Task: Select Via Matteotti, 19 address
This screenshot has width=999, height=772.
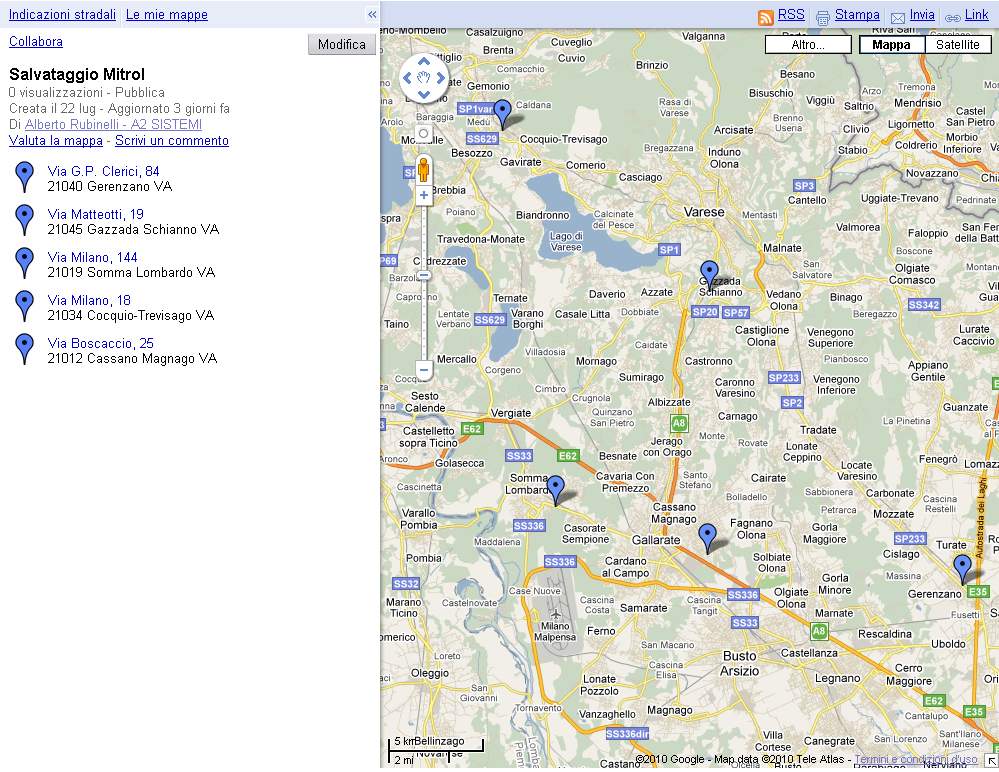Action: (x=96, y=214)
